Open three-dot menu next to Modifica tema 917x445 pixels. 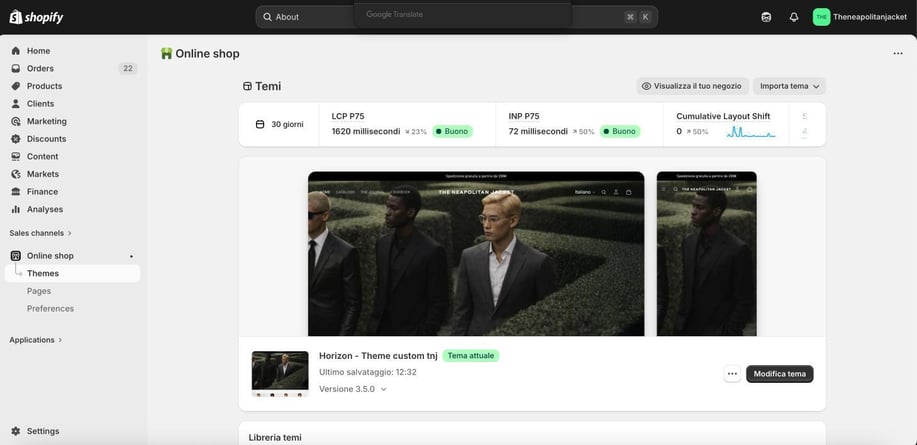point(732,374)
